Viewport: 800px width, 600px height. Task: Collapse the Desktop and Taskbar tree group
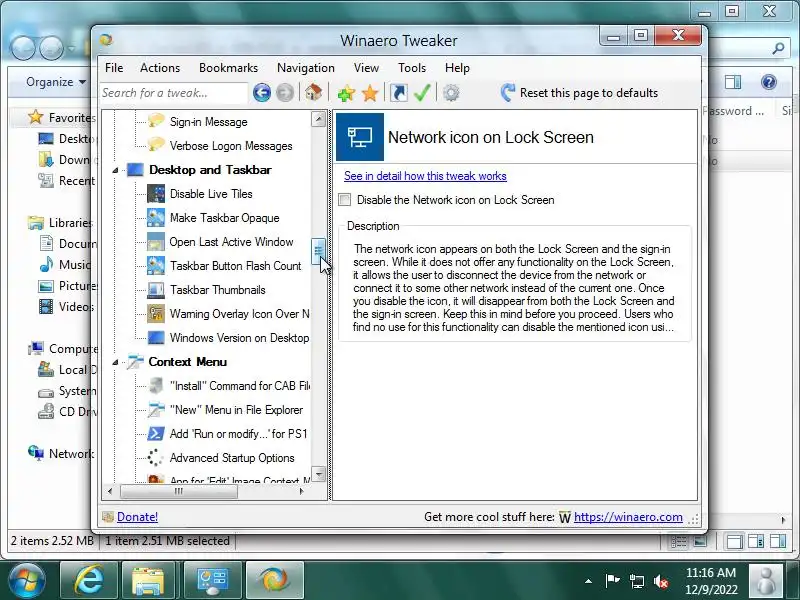point(115,170)
